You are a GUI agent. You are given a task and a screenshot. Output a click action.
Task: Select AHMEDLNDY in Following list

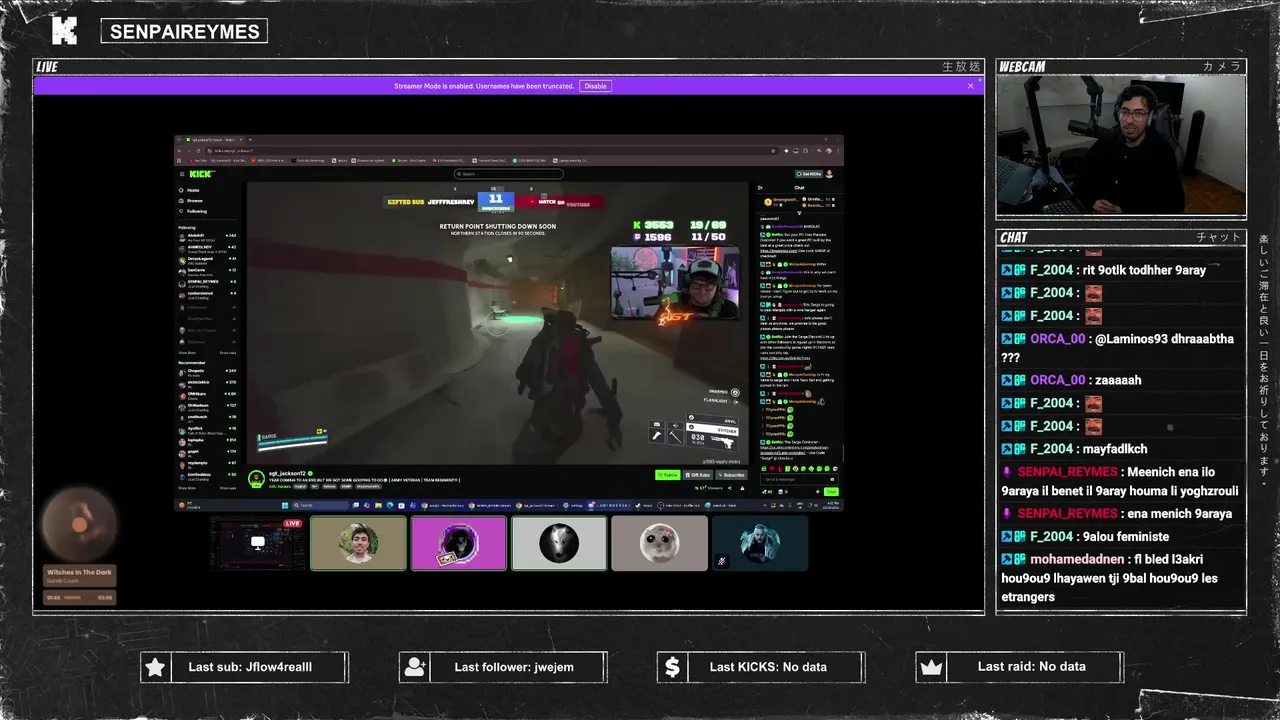pyautogui.click(x=207, y=249)
